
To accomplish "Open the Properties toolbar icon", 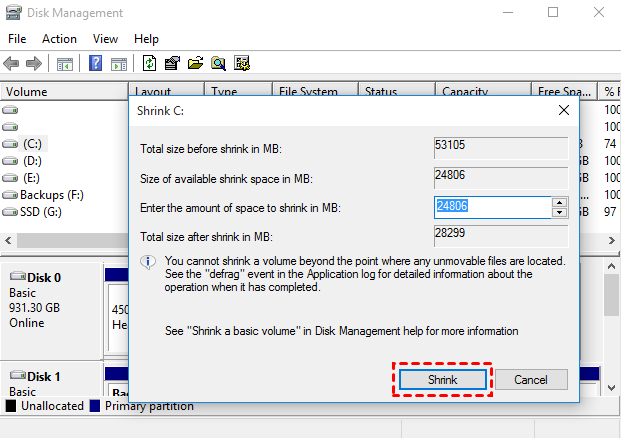I will tap(172, 64).
